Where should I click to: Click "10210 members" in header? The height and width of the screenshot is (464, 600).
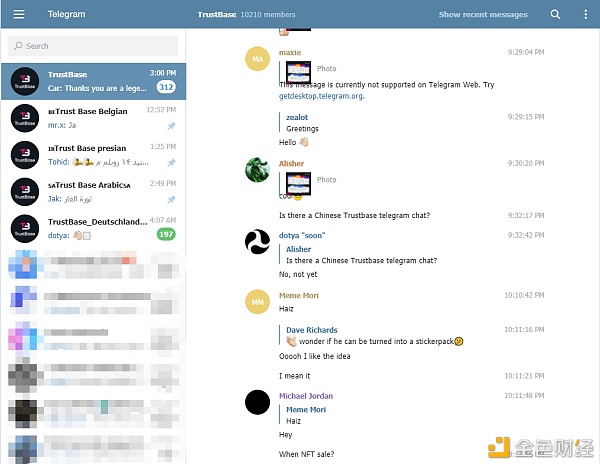click(x=268, y=15)
